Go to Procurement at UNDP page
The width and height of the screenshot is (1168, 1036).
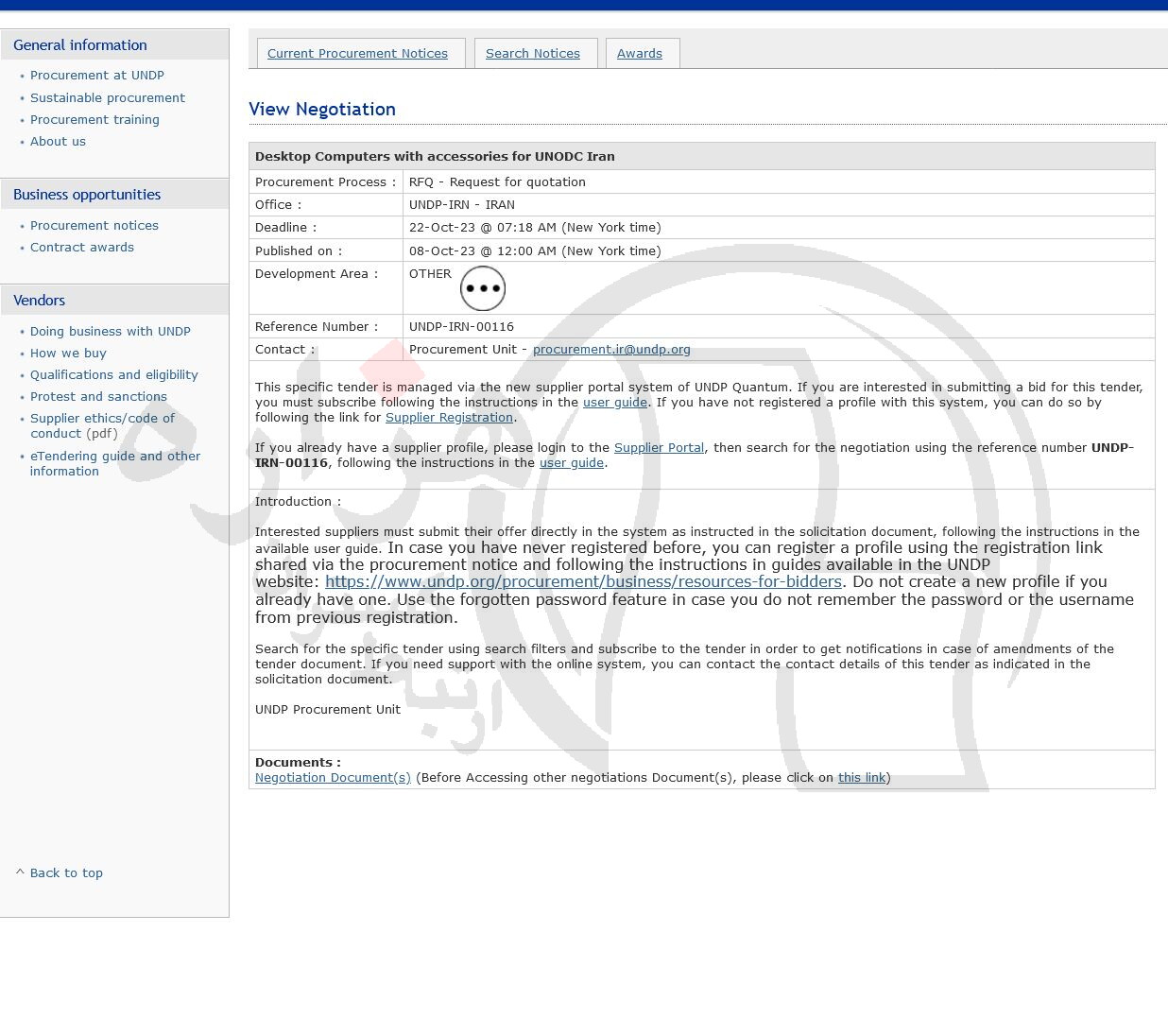pyautogui.click(x=96, y=76)
